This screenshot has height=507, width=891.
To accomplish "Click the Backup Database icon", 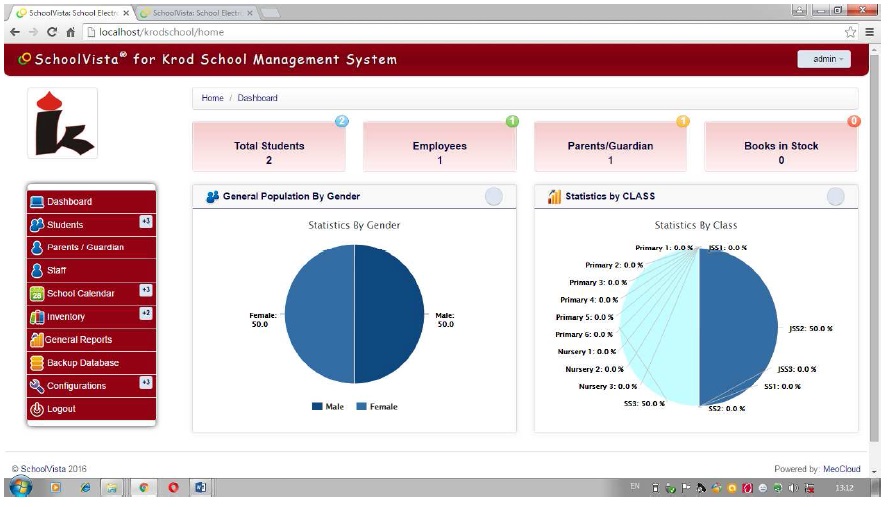I will coord(37,363).
